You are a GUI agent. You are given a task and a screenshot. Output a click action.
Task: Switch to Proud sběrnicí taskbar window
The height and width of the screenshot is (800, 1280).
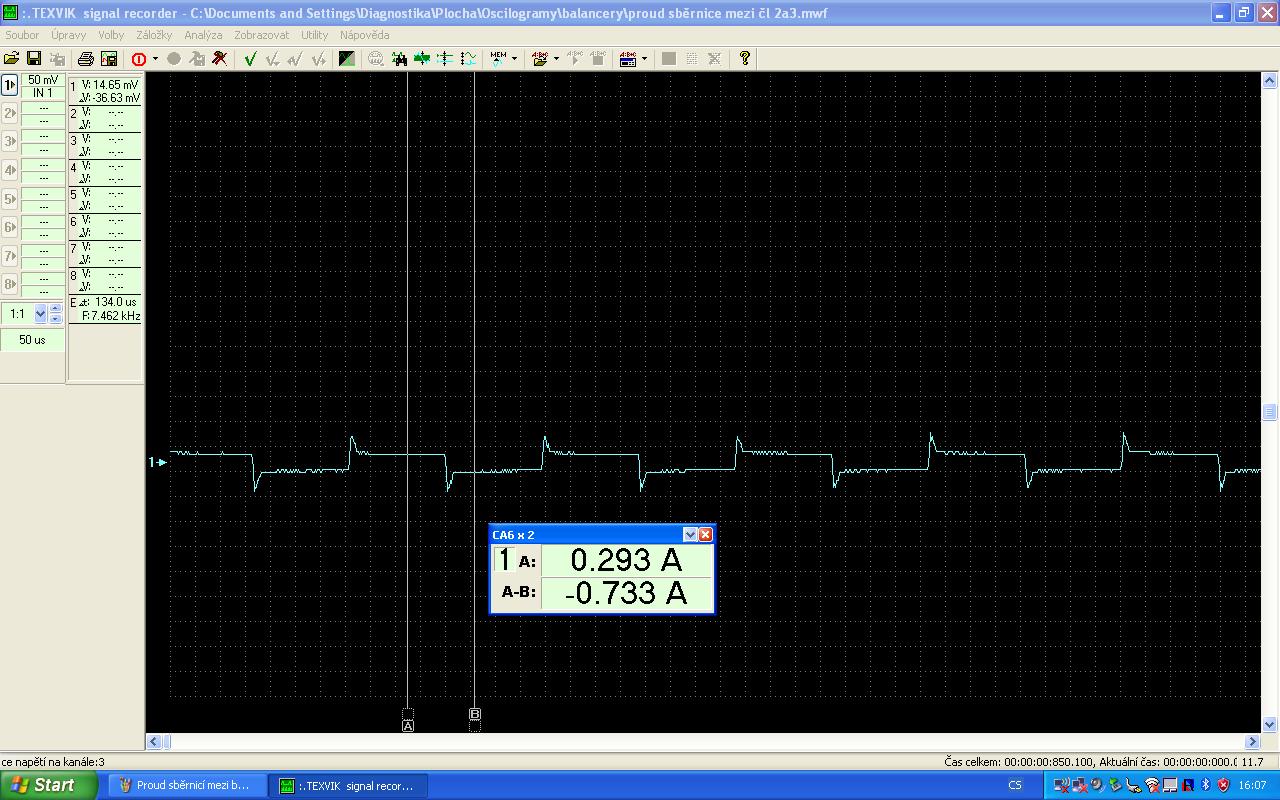(186, 785)
